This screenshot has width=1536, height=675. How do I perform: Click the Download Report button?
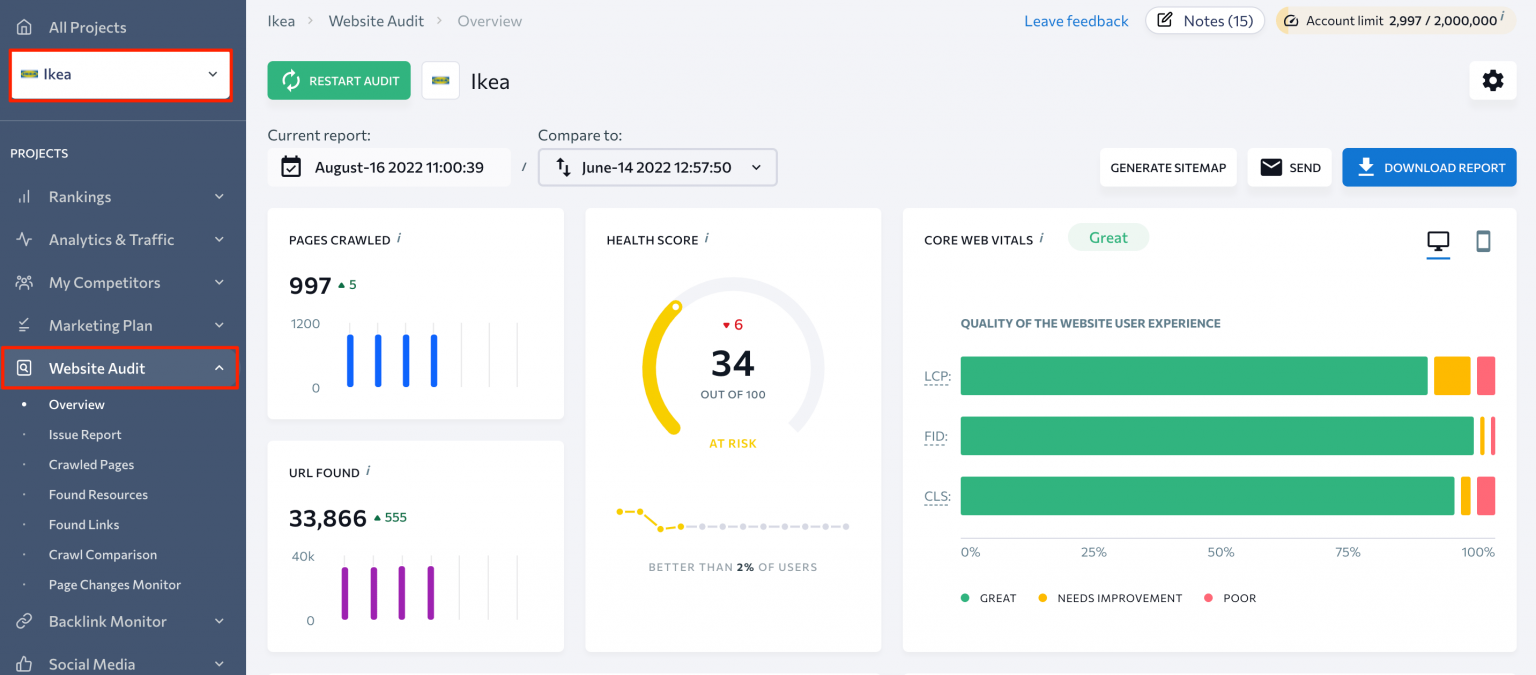[x=1429, y=168]
